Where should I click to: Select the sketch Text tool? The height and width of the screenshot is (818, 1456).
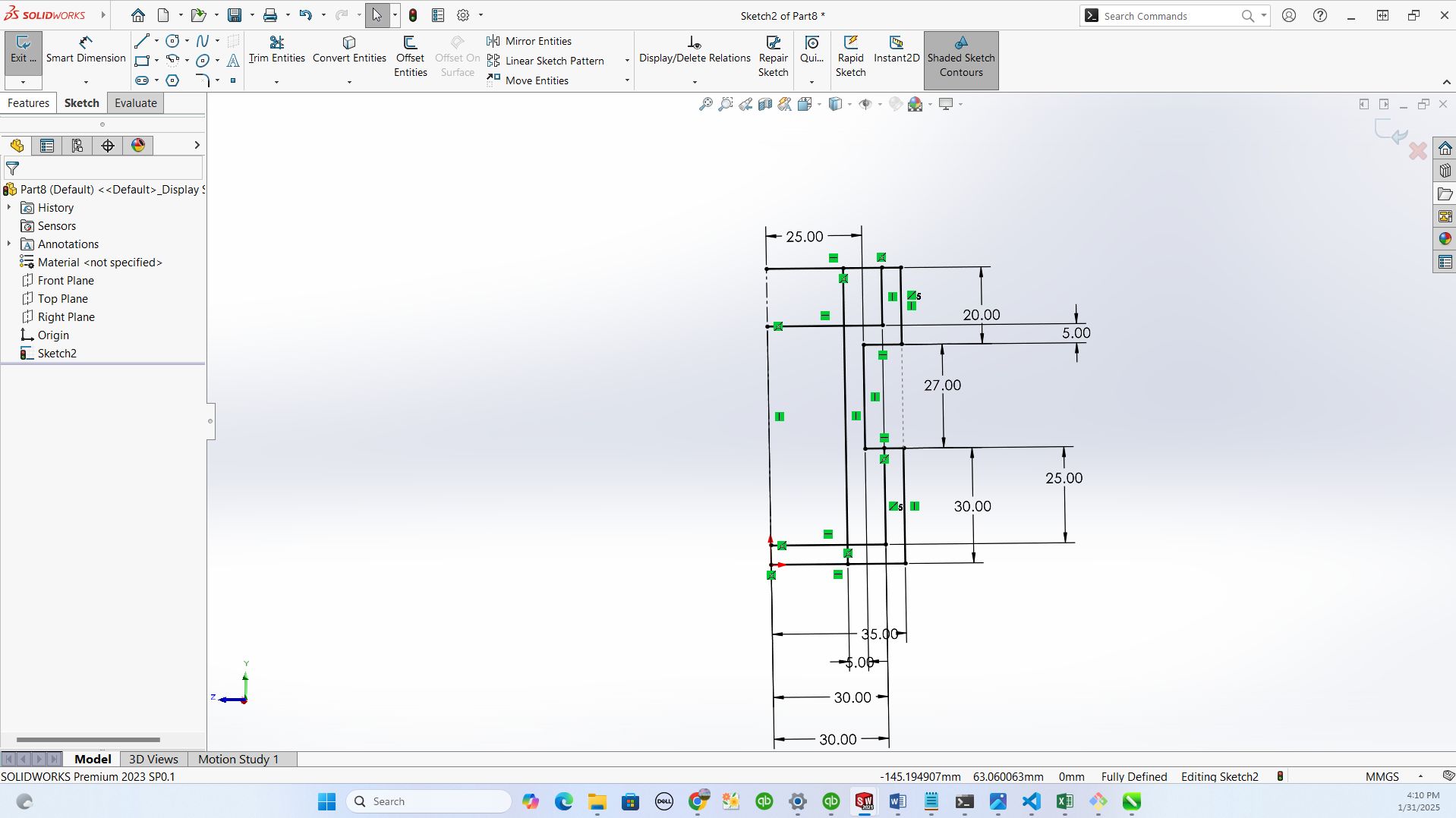233,61
